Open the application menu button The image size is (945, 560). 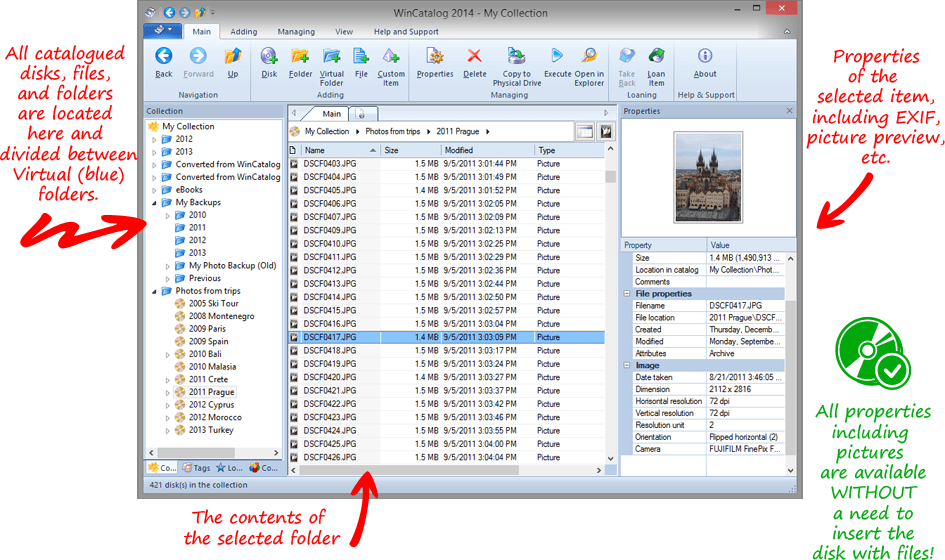point(163,30)
